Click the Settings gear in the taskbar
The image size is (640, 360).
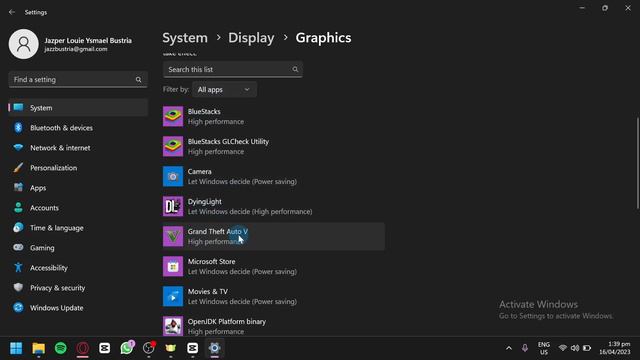(x=215, y=348)
